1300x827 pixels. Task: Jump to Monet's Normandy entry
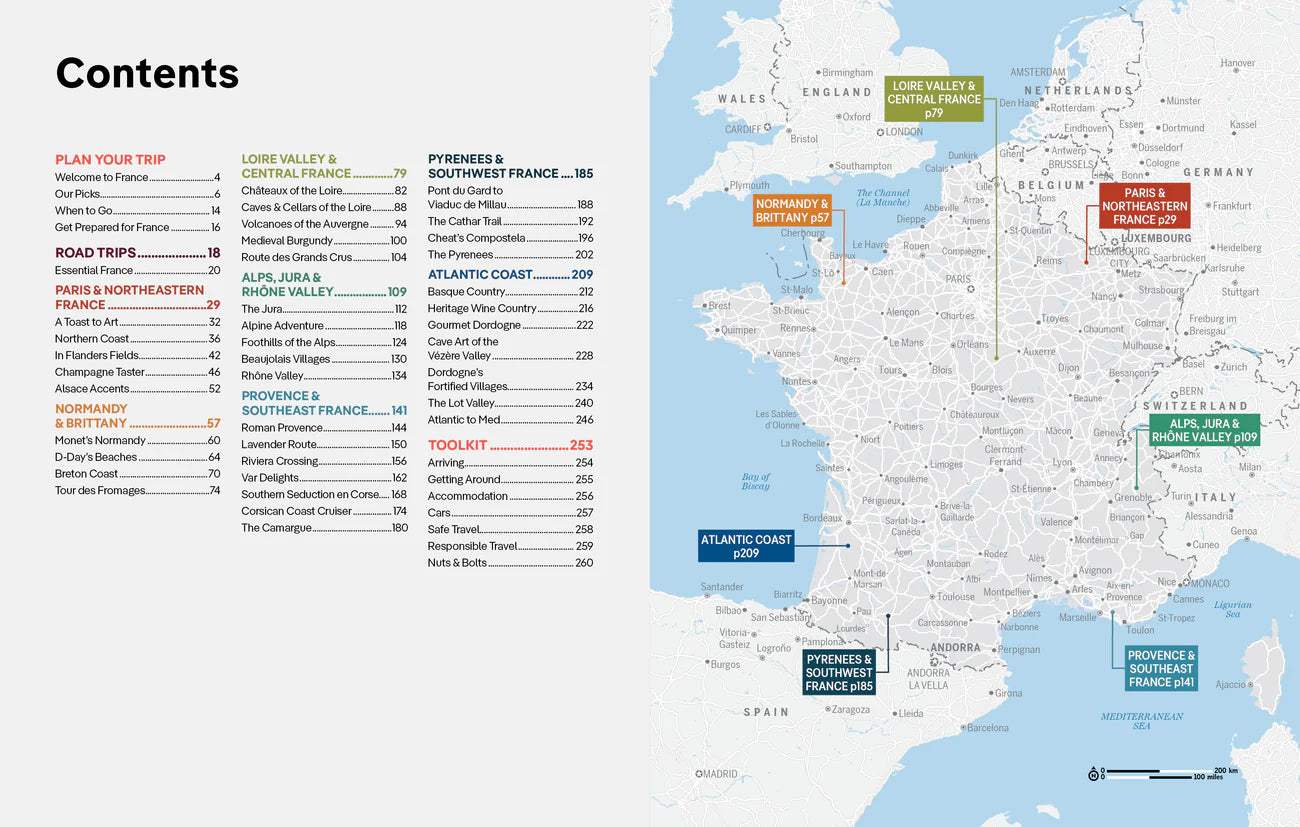click(x=137, y=441)
